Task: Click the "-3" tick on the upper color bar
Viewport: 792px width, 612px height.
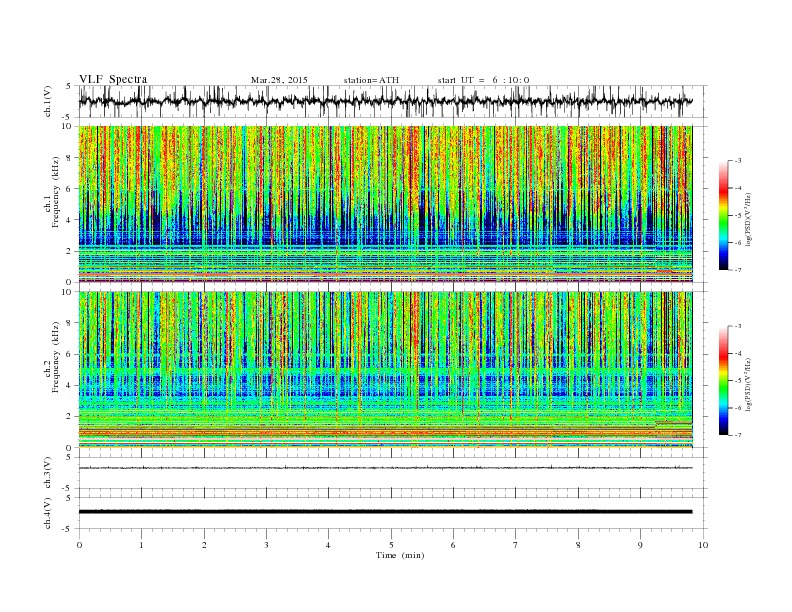Action: coord(737,161)
